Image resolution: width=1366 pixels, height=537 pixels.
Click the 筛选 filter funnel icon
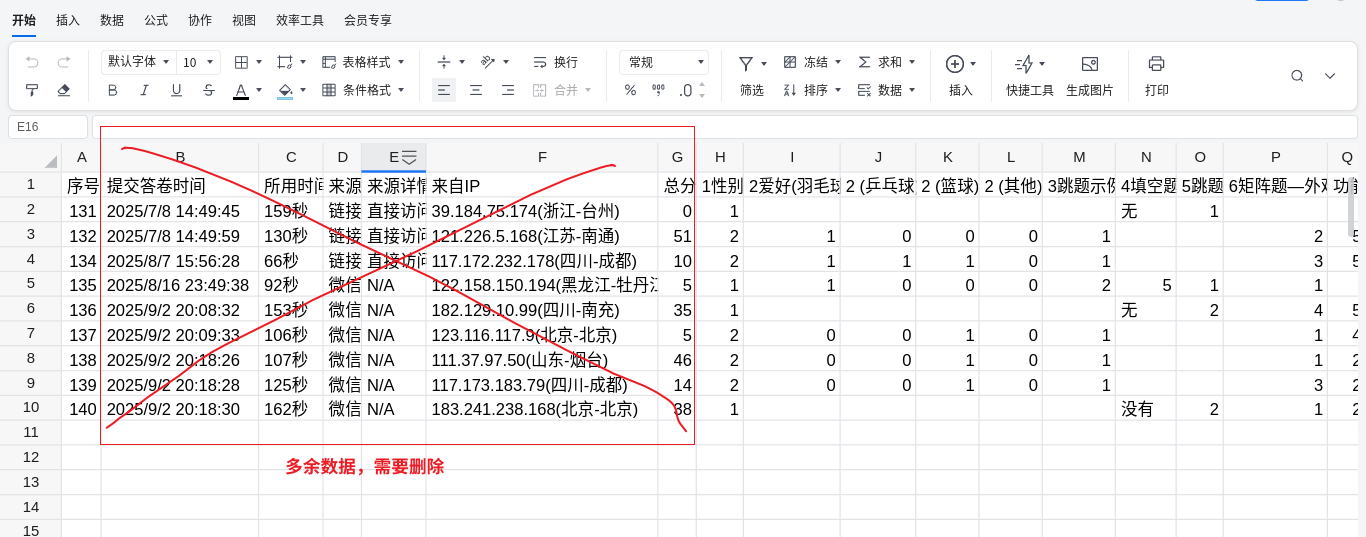[746, 63]
